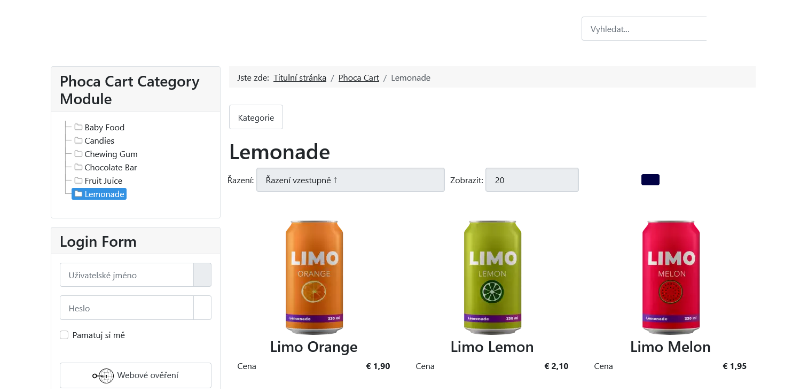Open the Limo Orange product image
This screenshot has height=389, width=800.
pos(314,278)
